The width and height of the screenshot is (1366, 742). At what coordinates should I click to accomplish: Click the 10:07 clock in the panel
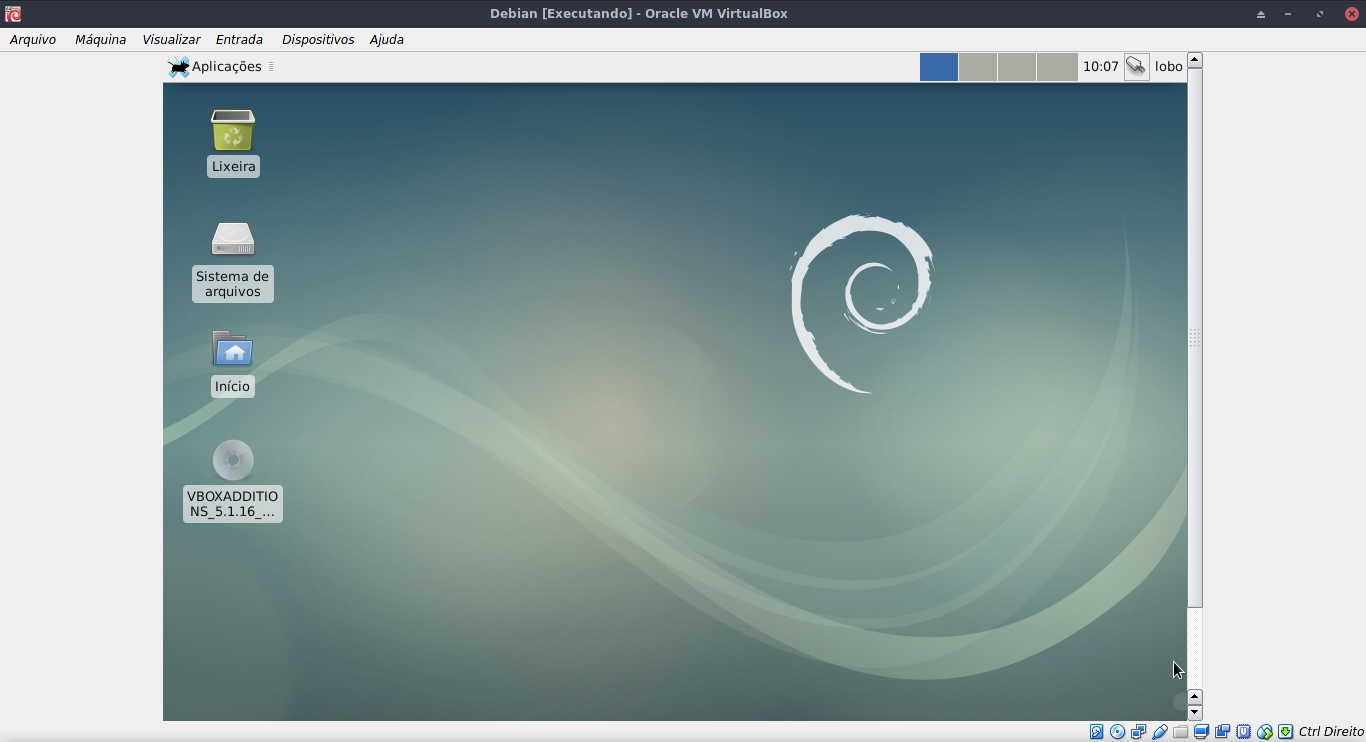coord(1100,67)
